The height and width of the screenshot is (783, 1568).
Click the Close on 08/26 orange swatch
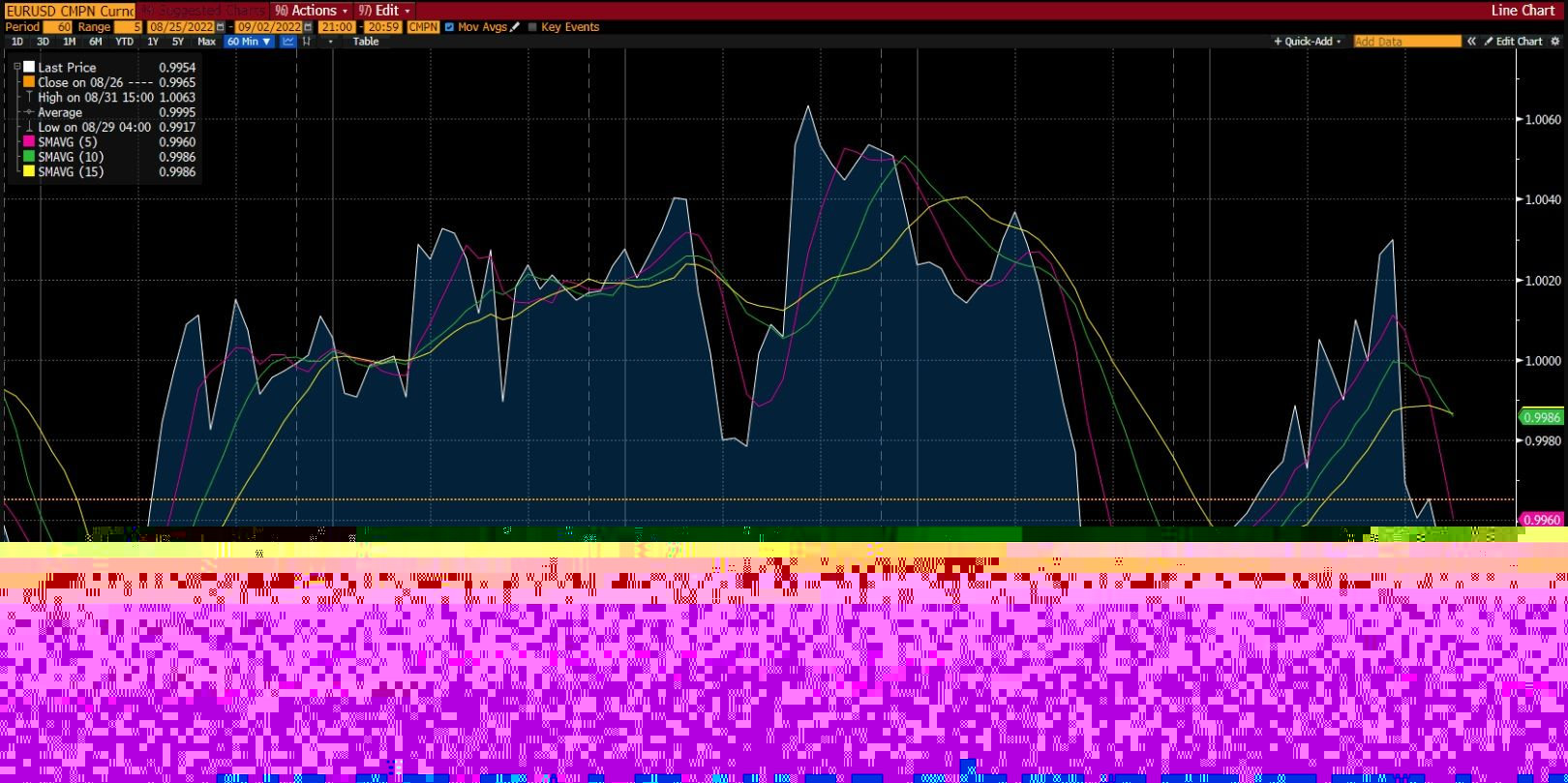point(29,82)
